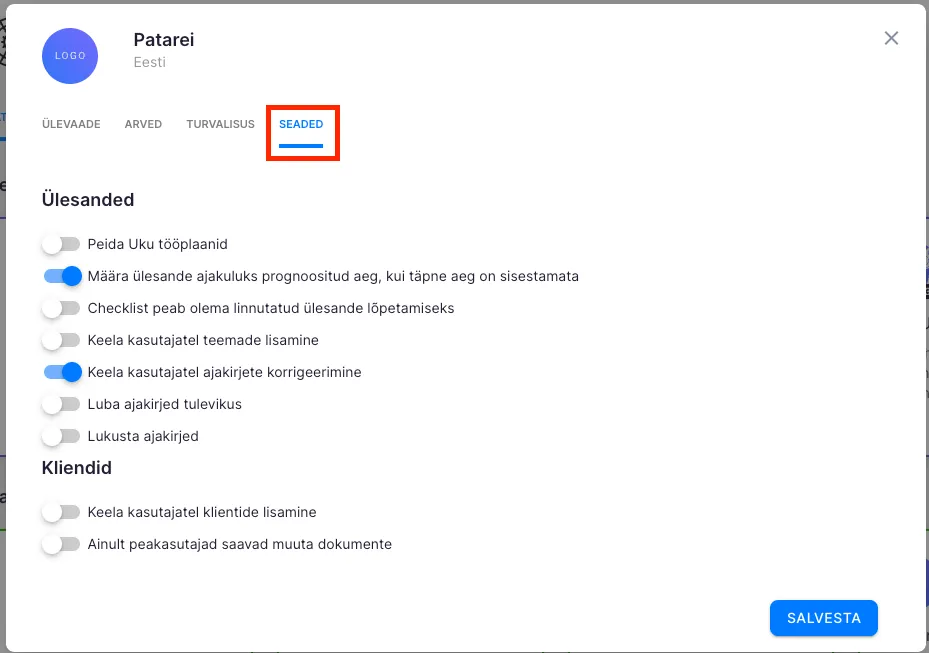
Task: Close the Patarei settings dialog
Action: pos(891,39)
